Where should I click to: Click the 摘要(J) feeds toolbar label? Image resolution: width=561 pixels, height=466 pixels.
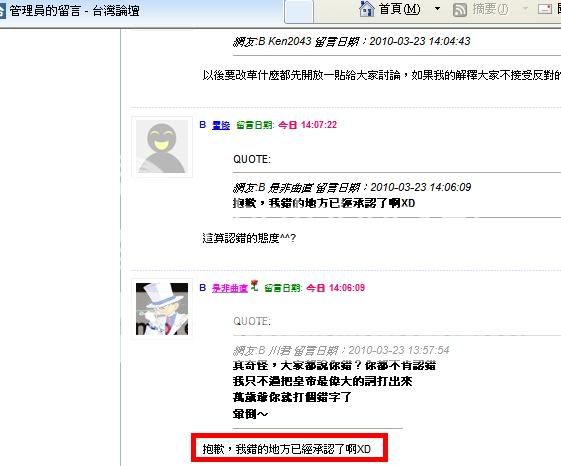click(491, 9)
